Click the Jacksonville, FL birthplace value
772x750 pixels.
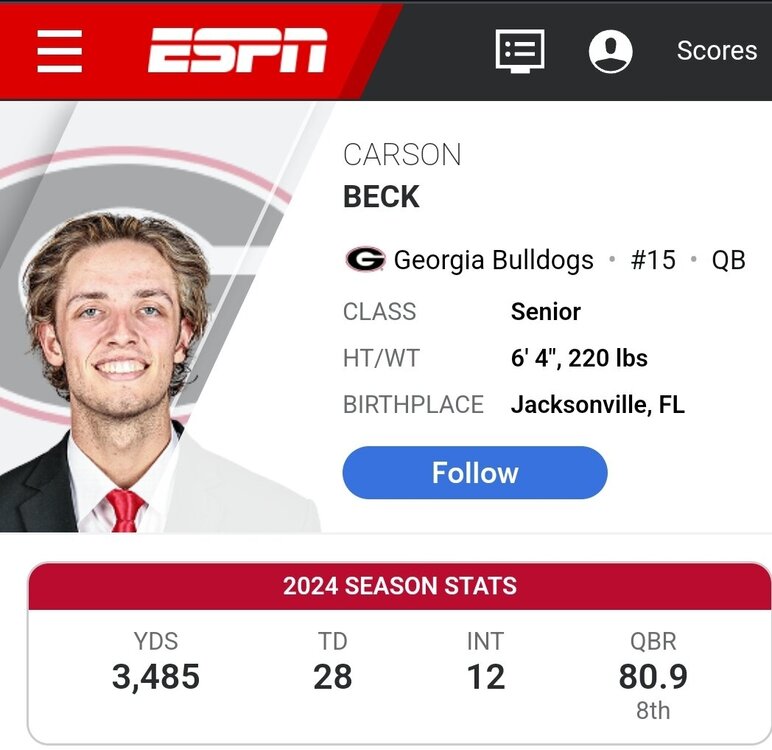point(597,405)
